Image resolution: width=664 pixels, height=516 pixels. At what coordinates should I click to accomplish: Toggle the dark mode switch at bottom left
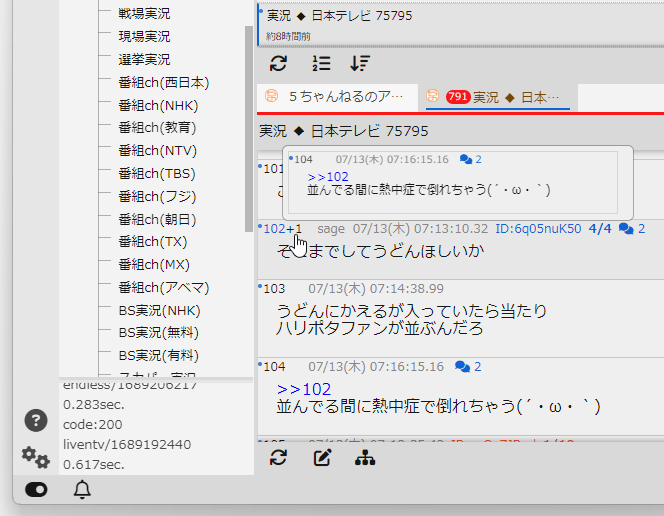click(x=36, y=490)
